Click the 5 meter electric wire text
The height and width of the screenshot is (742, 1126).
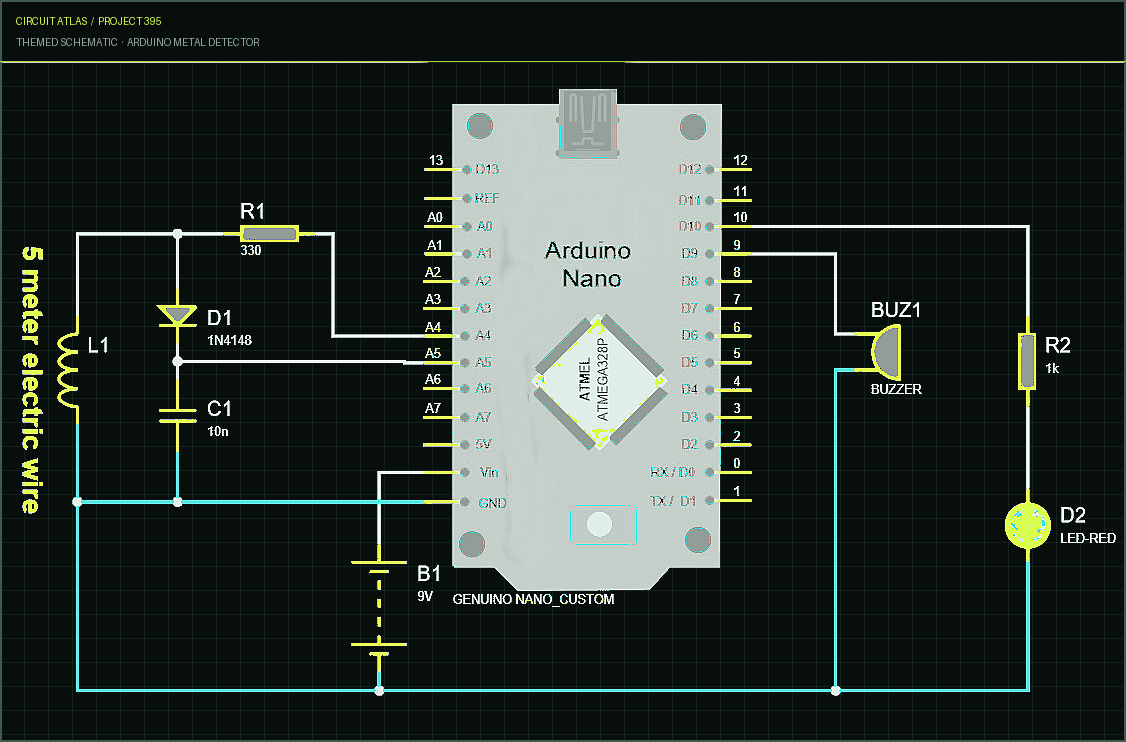click(30, 379)
